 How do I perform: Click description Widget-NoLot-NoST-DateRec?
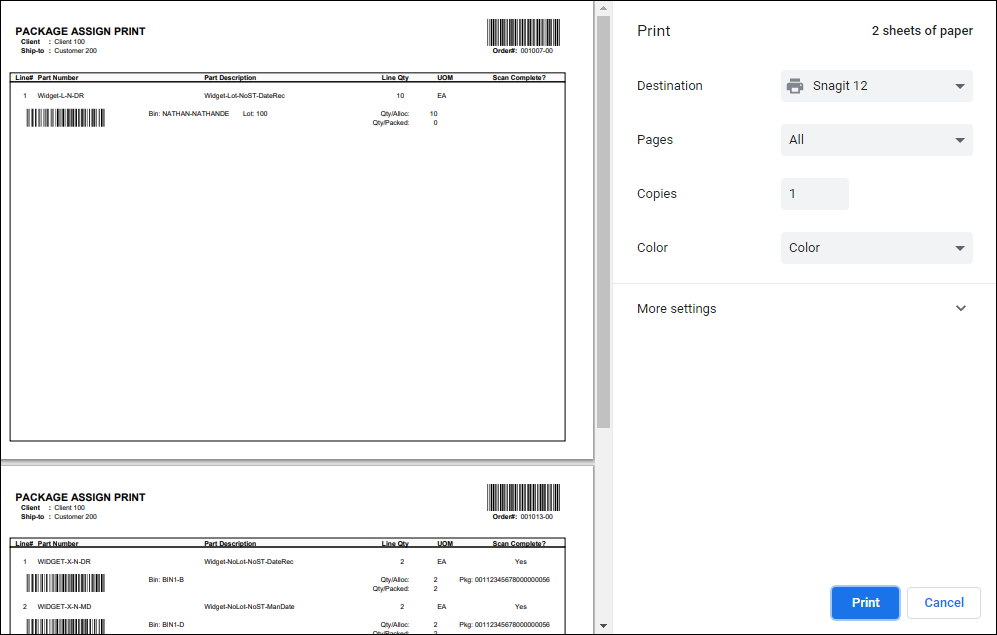pyautogui.click(x=249, y=562)
